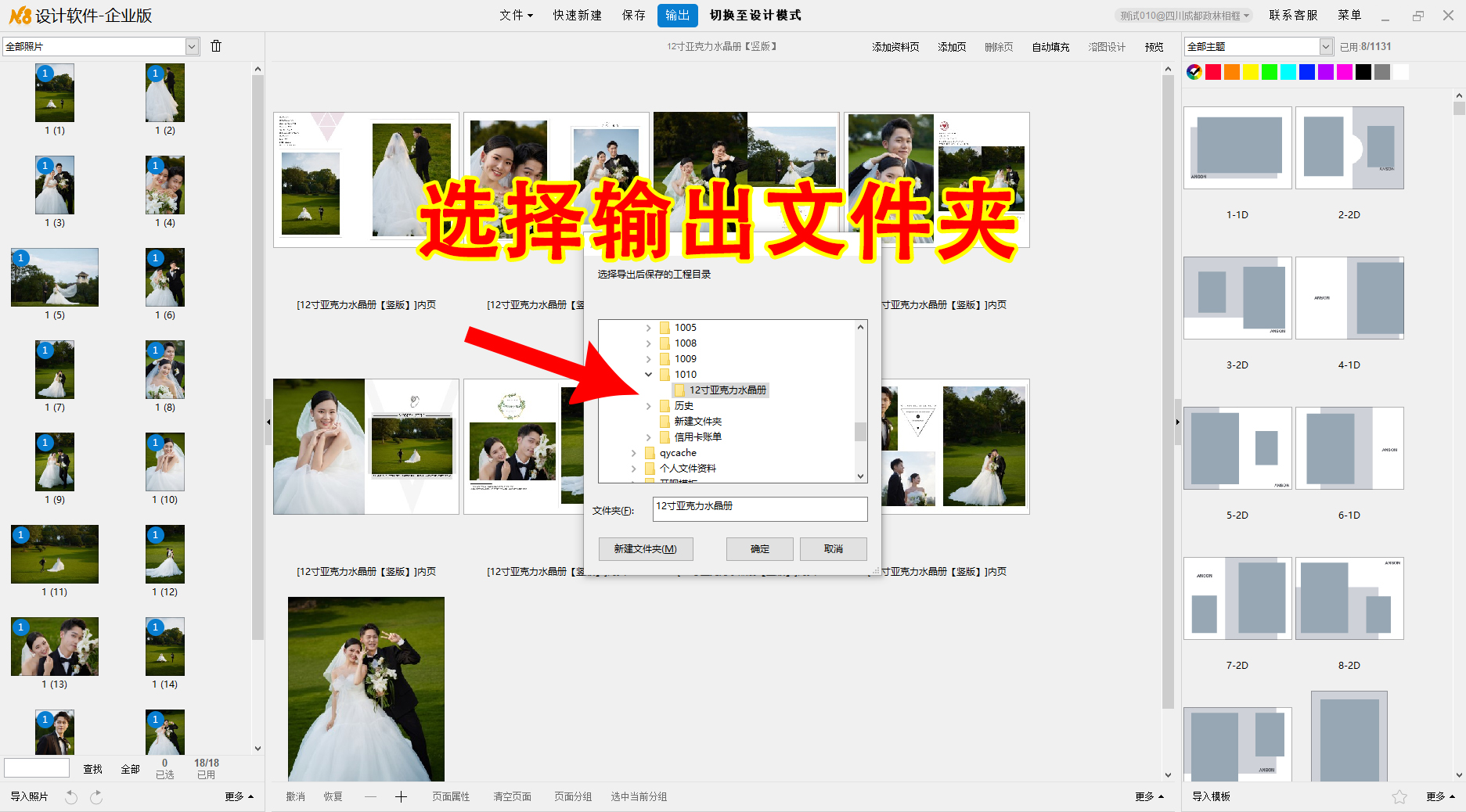Expand the 历史 folder node
The image size is (1466, 812).
pos(648,406)
